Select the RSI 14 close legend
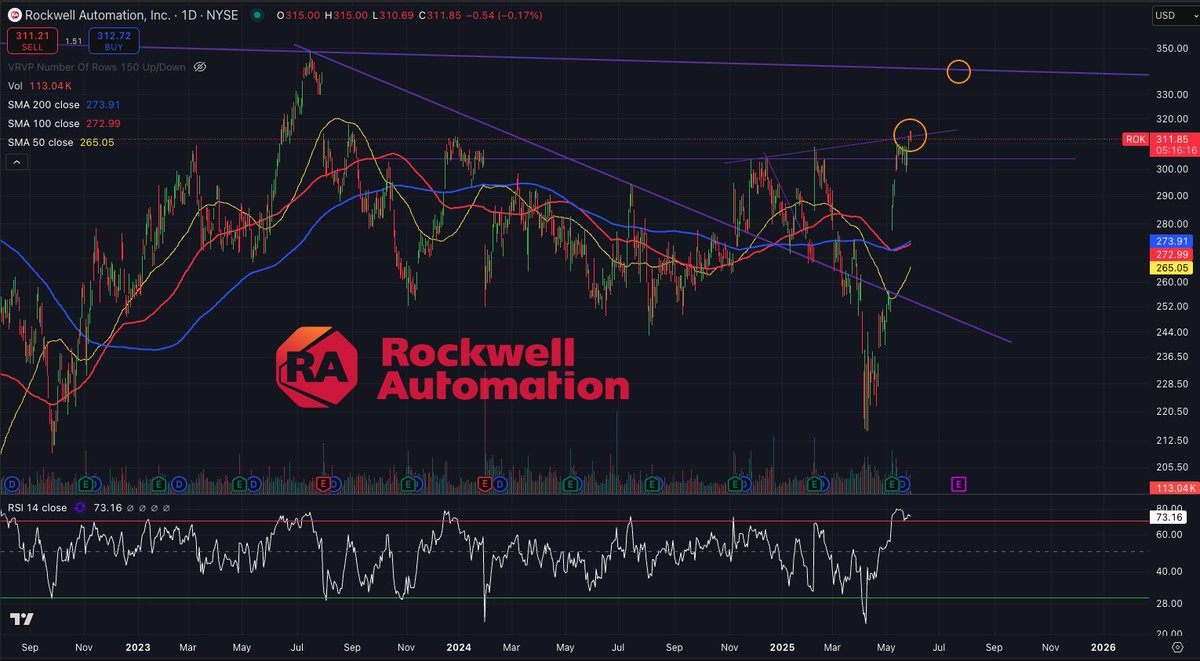This screenshot has width=1200, height=661. point(38,508)
